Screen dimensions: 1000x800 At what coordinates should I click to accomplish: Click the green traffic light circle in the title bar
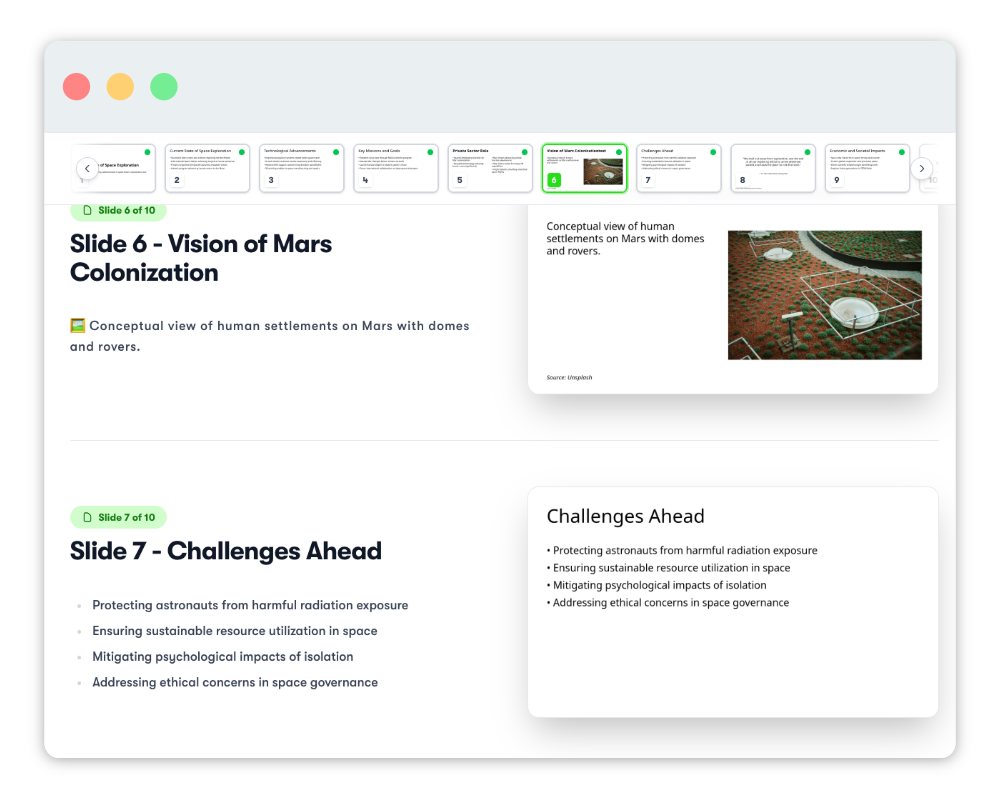tap(164, 86)
